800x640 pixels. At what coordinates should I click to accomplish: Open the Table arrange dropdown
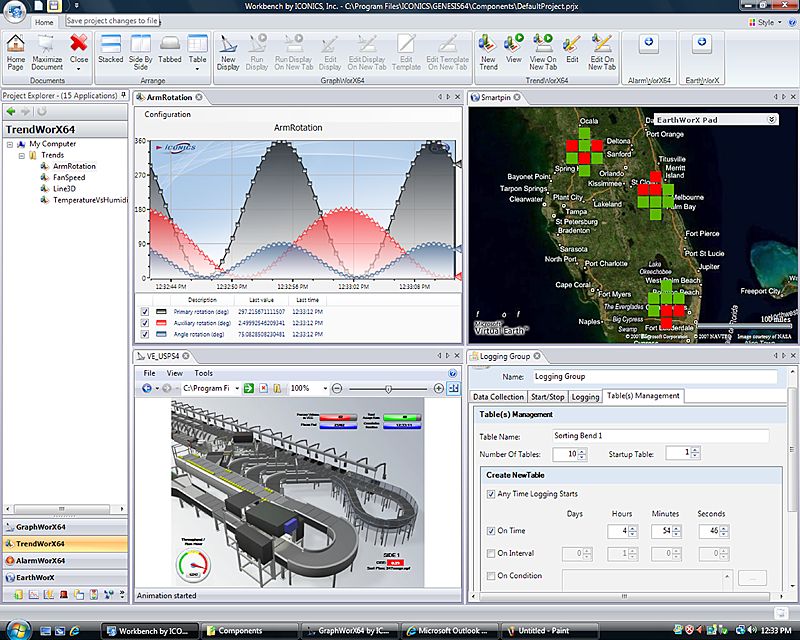[197, 68]
